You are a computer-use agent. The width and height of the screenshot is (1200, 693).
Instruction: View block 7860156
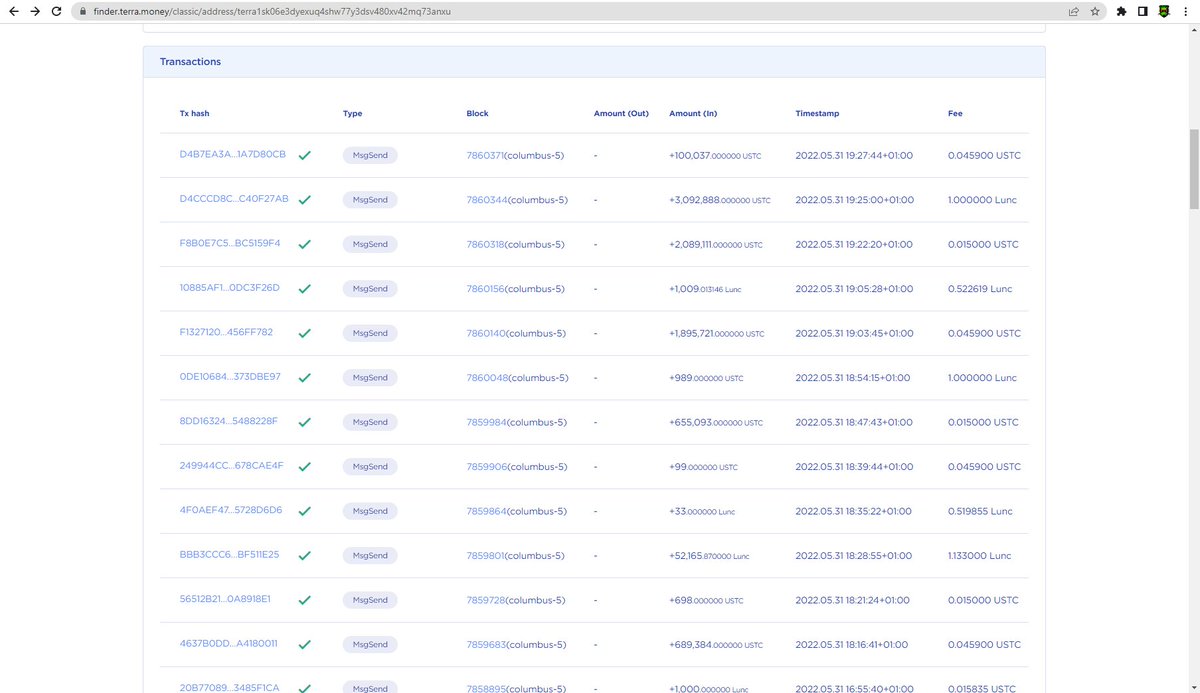point(485,288)
